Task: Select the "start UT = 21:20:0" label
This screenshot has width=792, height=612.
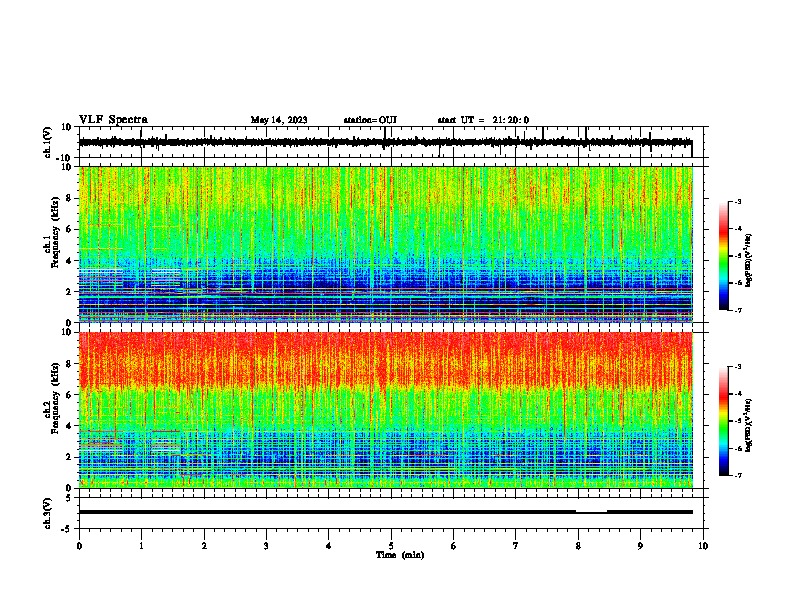Action: click(483, 120)
